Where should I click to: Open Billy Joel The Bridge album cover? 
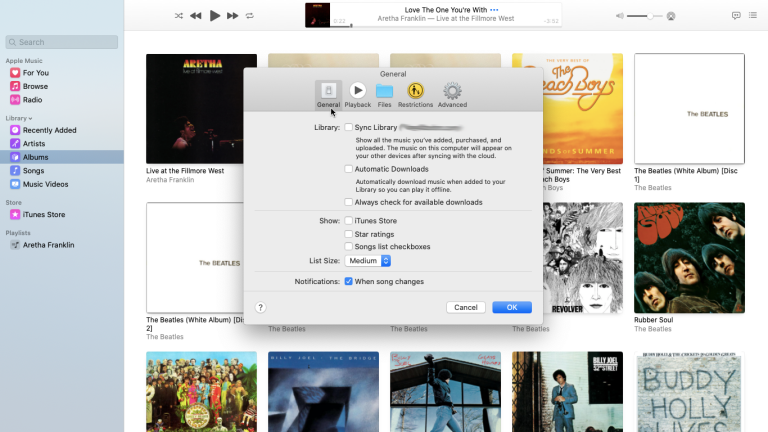pyautogui.click(x=323, y=392)
